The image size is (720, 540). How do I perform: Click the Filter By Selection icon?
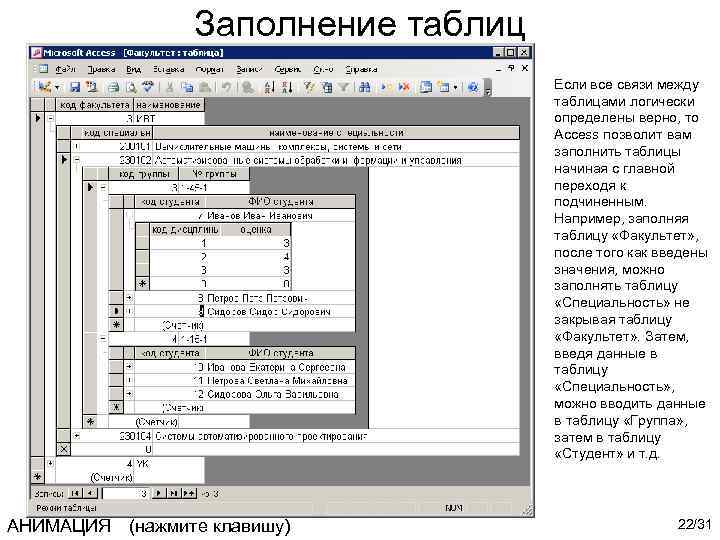coord(309,87)
